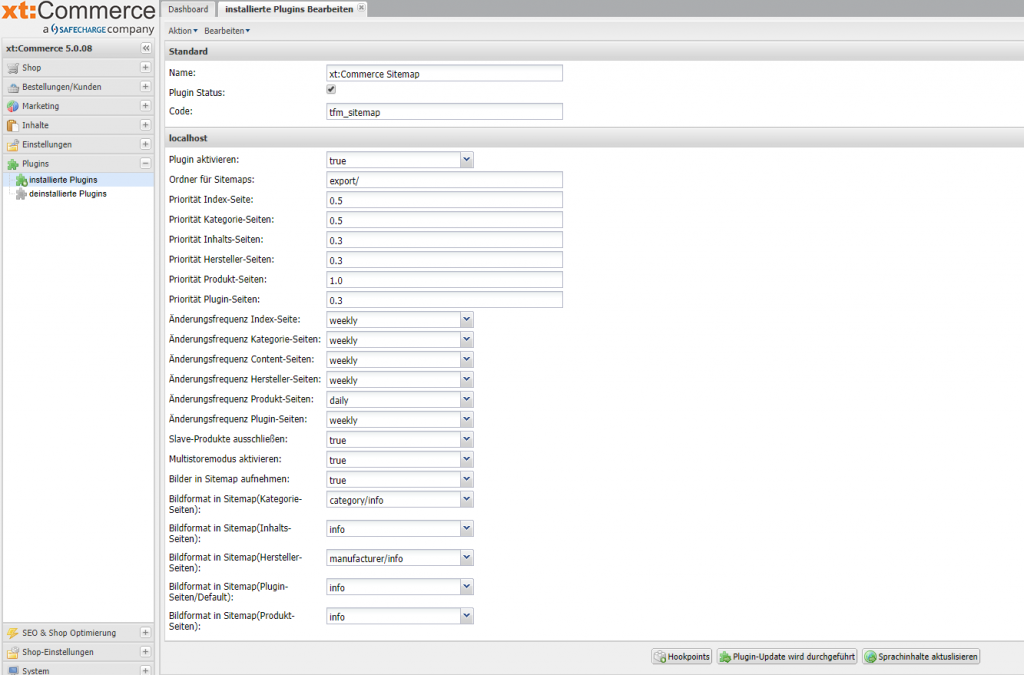The image size is (1024, 675).
Task: Click the Inhalte book icon
Action: coord(13,125)
